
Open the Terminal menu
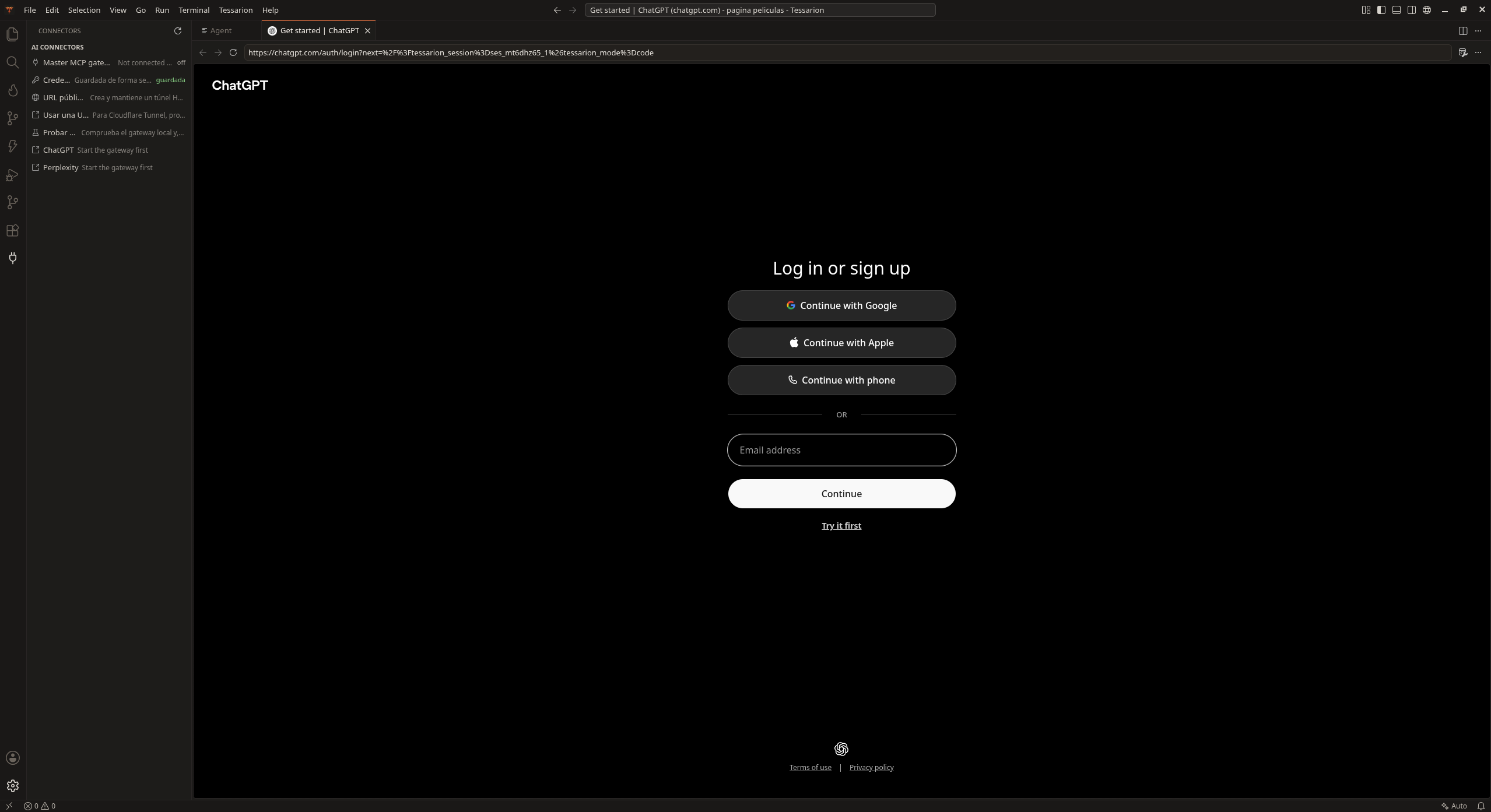coord(194,10)
